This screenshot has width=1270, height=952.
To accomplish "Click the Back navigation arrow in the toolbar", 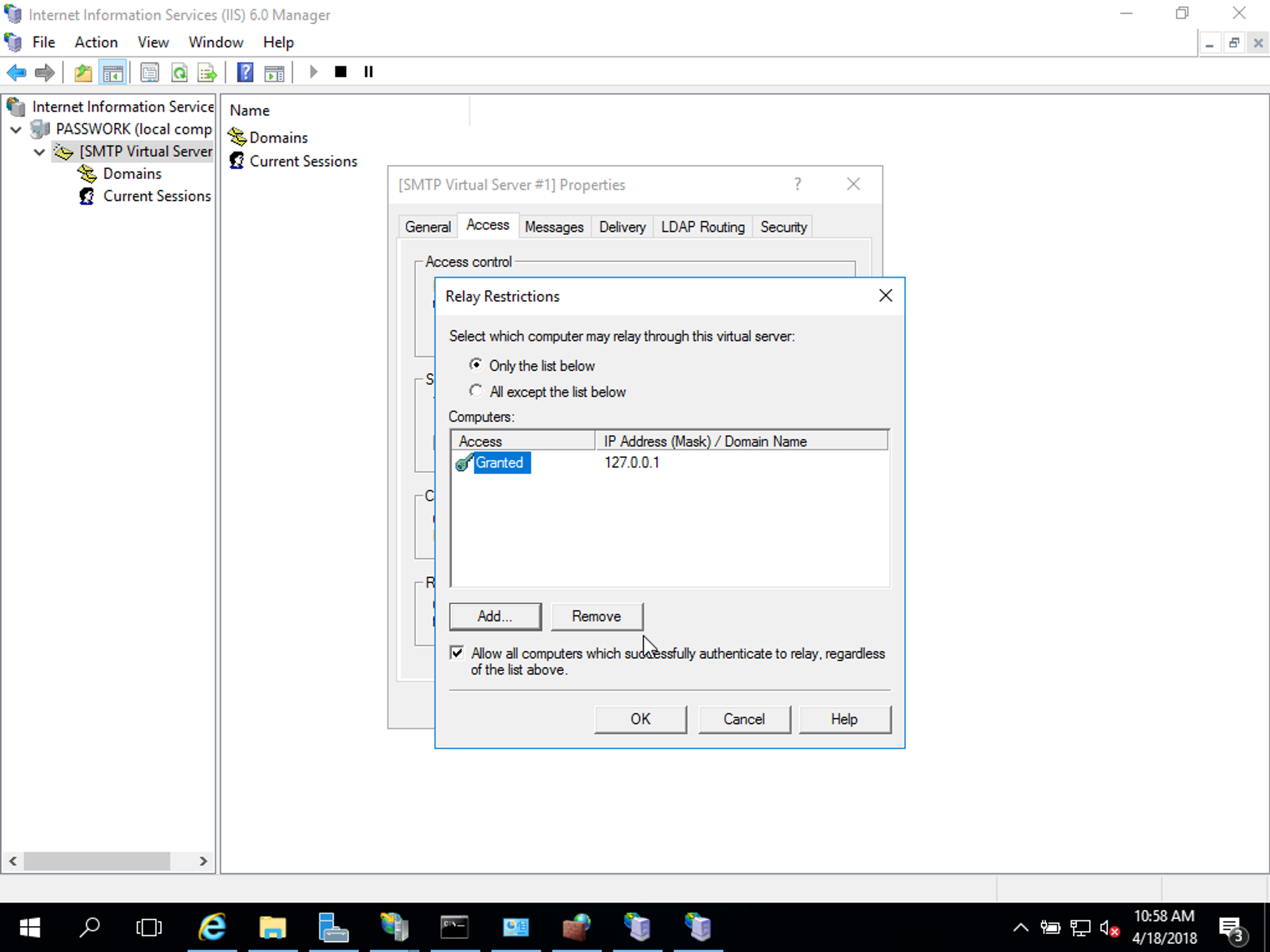I will click(17, 72).
